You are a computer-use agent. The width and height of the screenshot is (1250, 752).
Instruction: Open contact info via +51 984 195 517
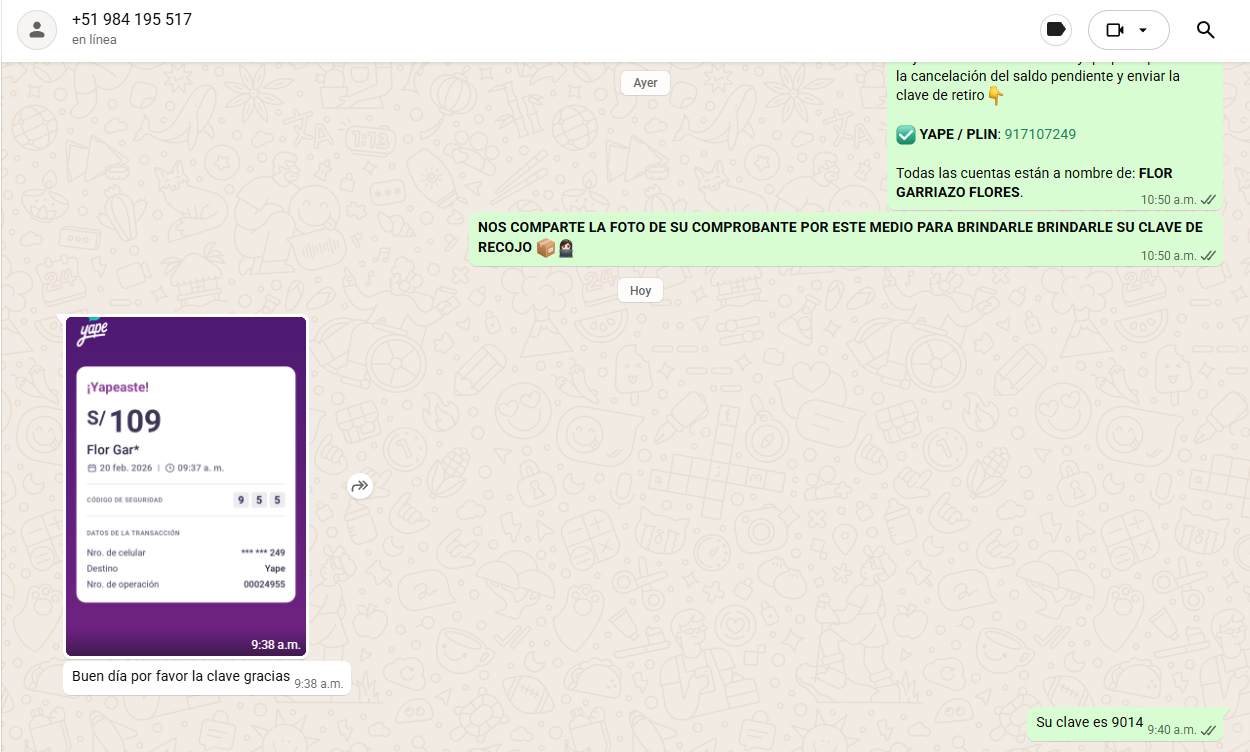click(132, 20)
